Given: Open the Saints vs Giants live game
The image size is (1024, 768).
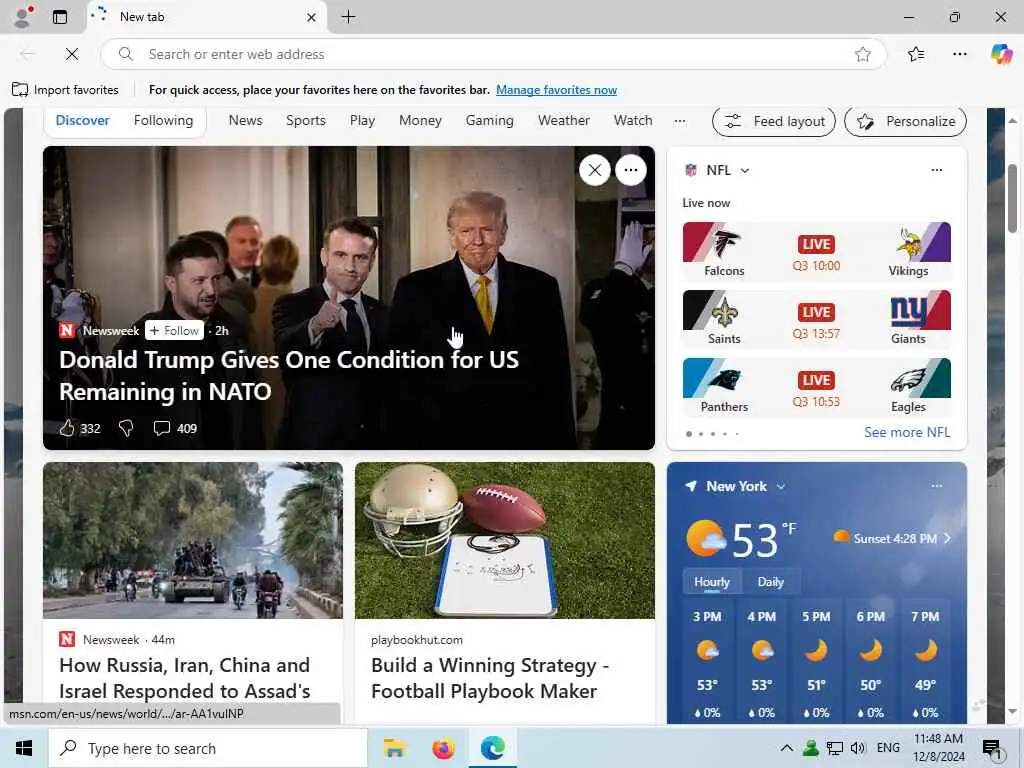Looking at the screenshot, I should [816, 319].
